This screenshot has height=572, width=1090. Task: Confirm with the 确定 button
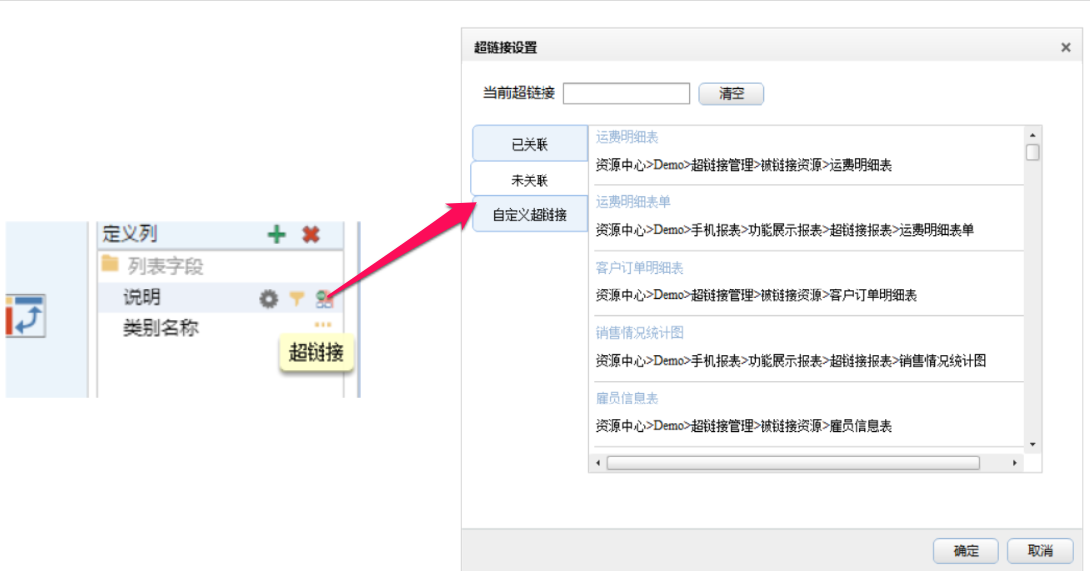point(966,550)
